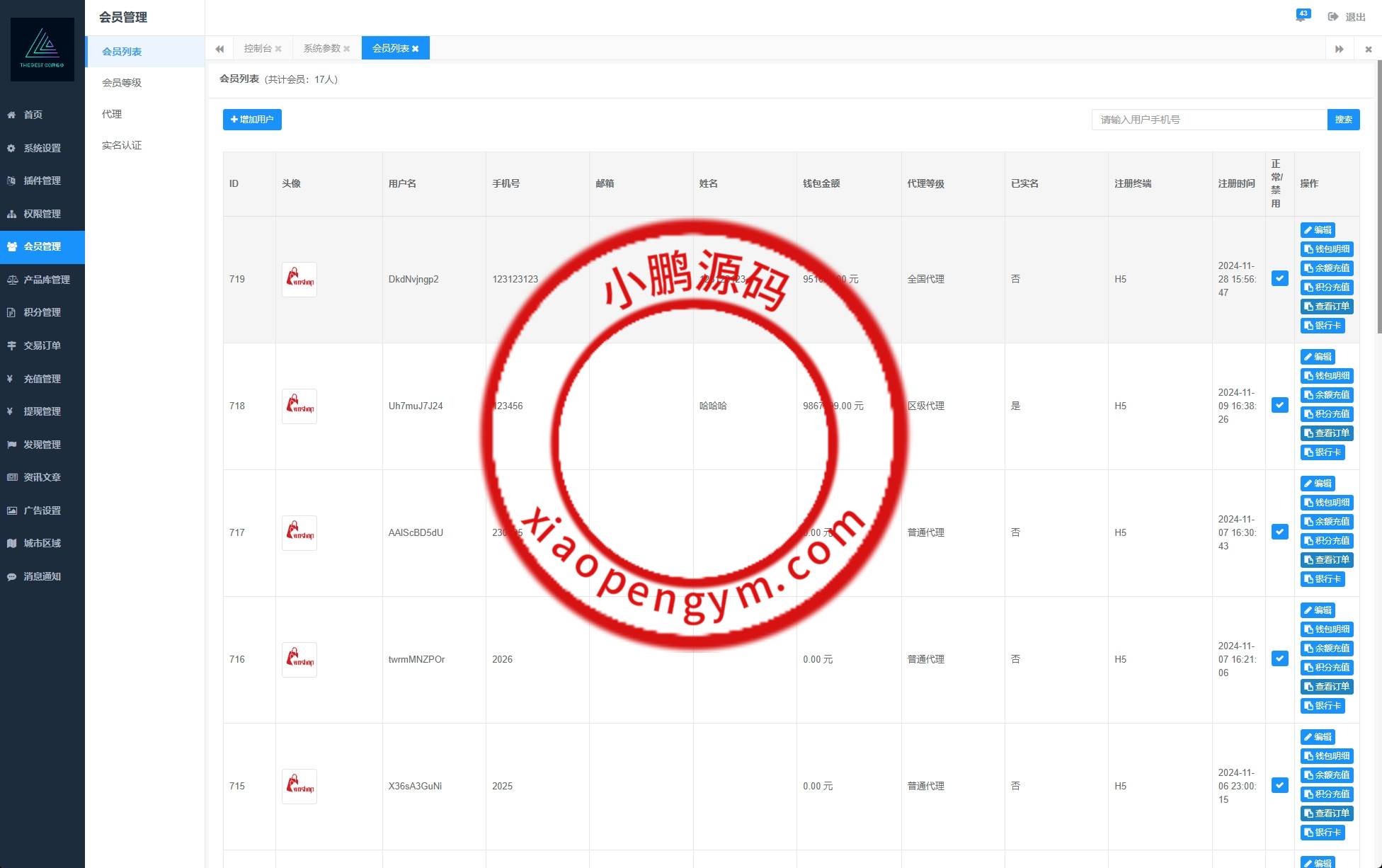Click 查看订单 for user 716

tap(1327, 687)
